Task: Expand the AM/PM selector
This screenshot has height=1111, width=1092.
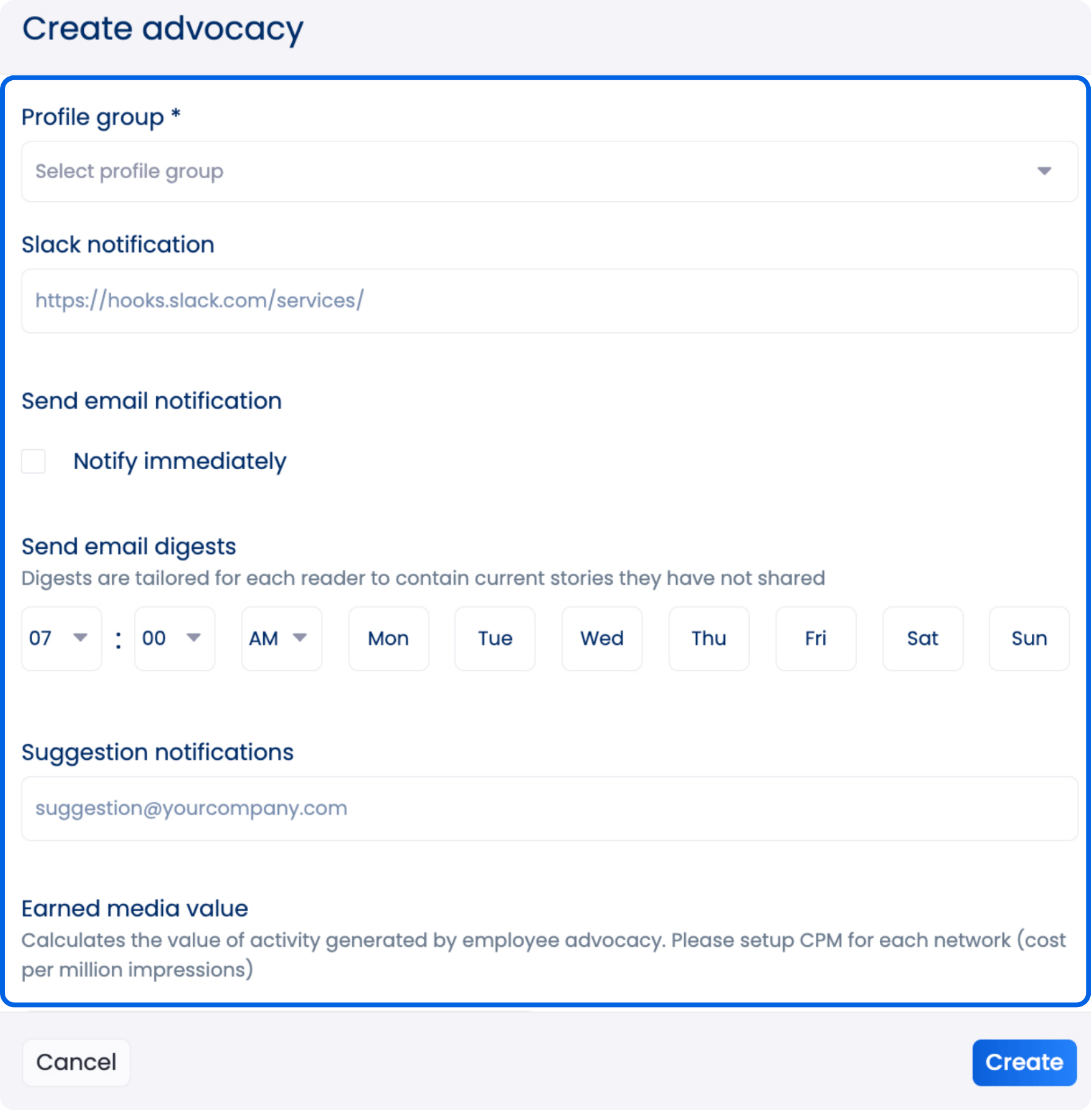Action: (281, 639)
